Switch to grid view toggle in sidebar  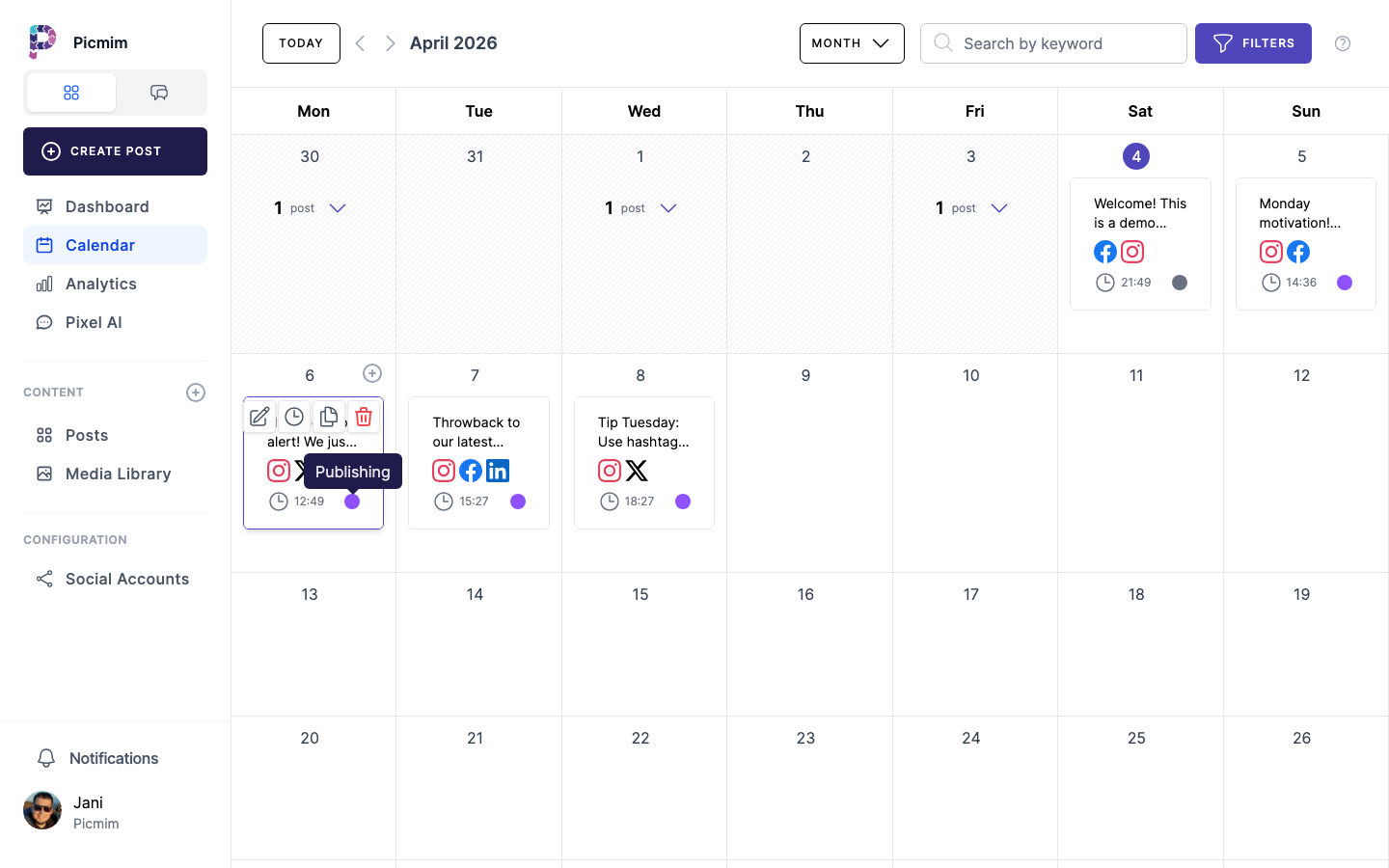[71, 93]
